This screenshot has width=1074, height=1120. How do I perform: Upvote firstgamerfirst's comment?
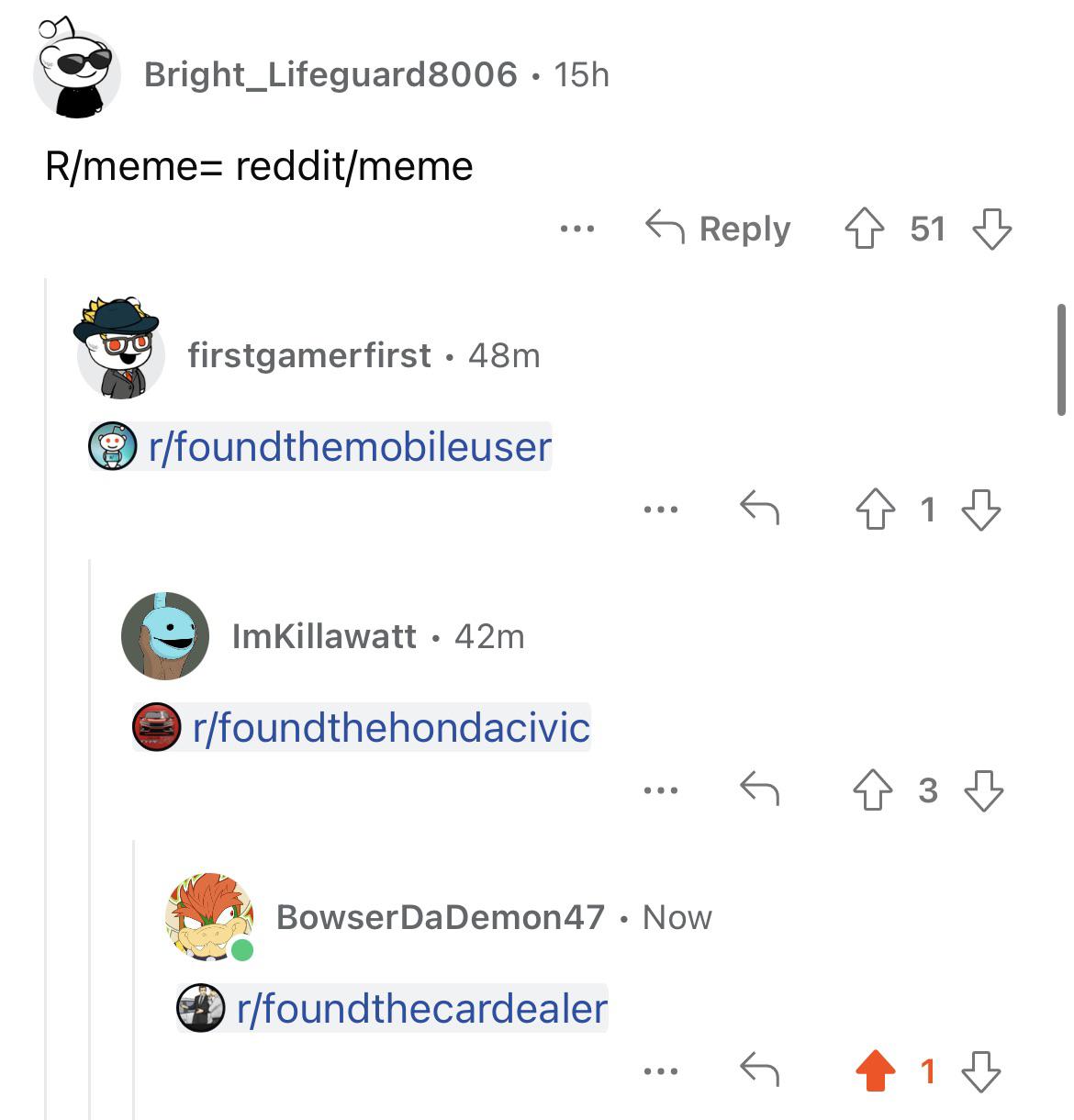[875, 510]
